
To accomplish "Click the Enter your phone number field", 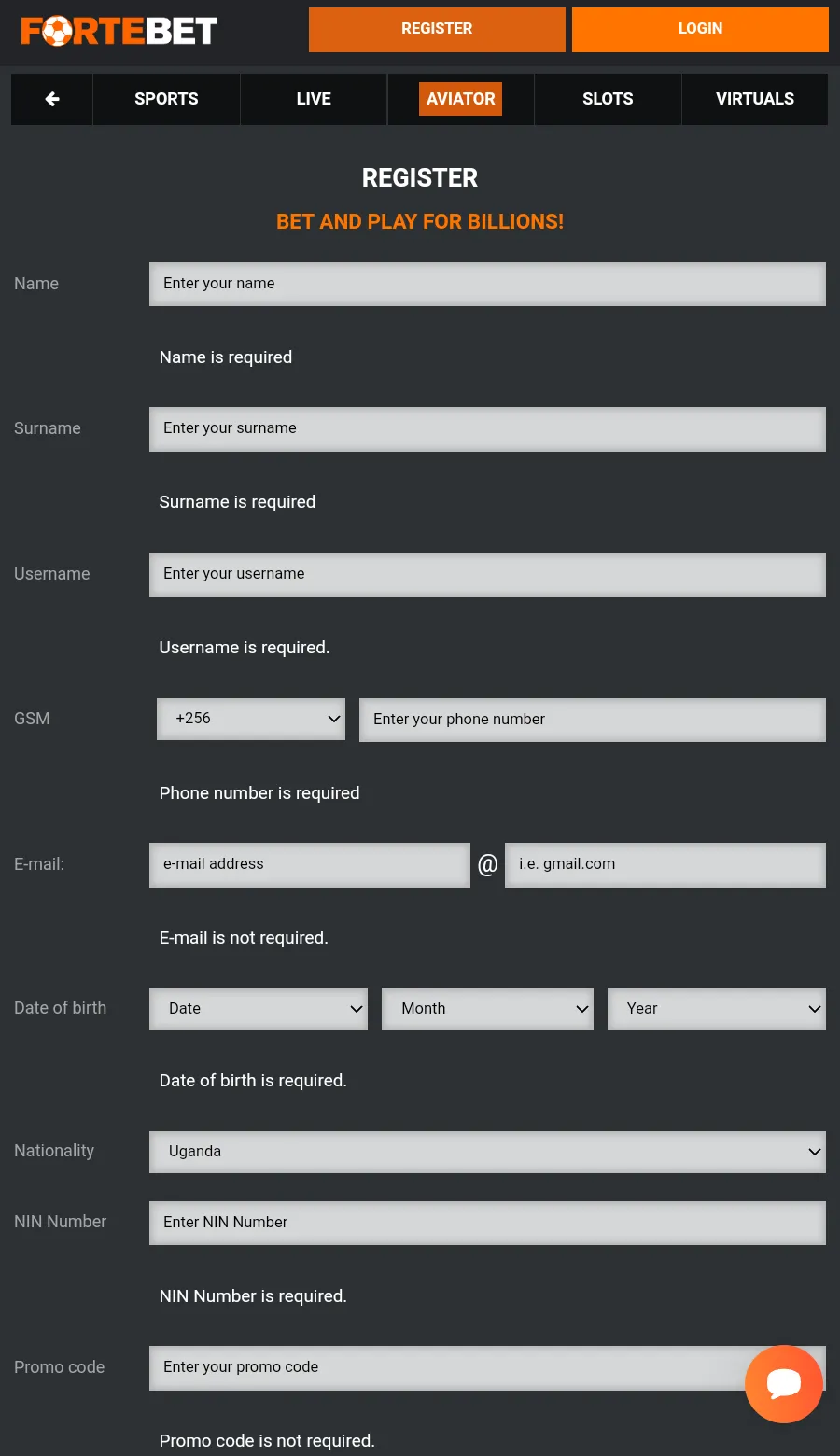I will [592, 720].
